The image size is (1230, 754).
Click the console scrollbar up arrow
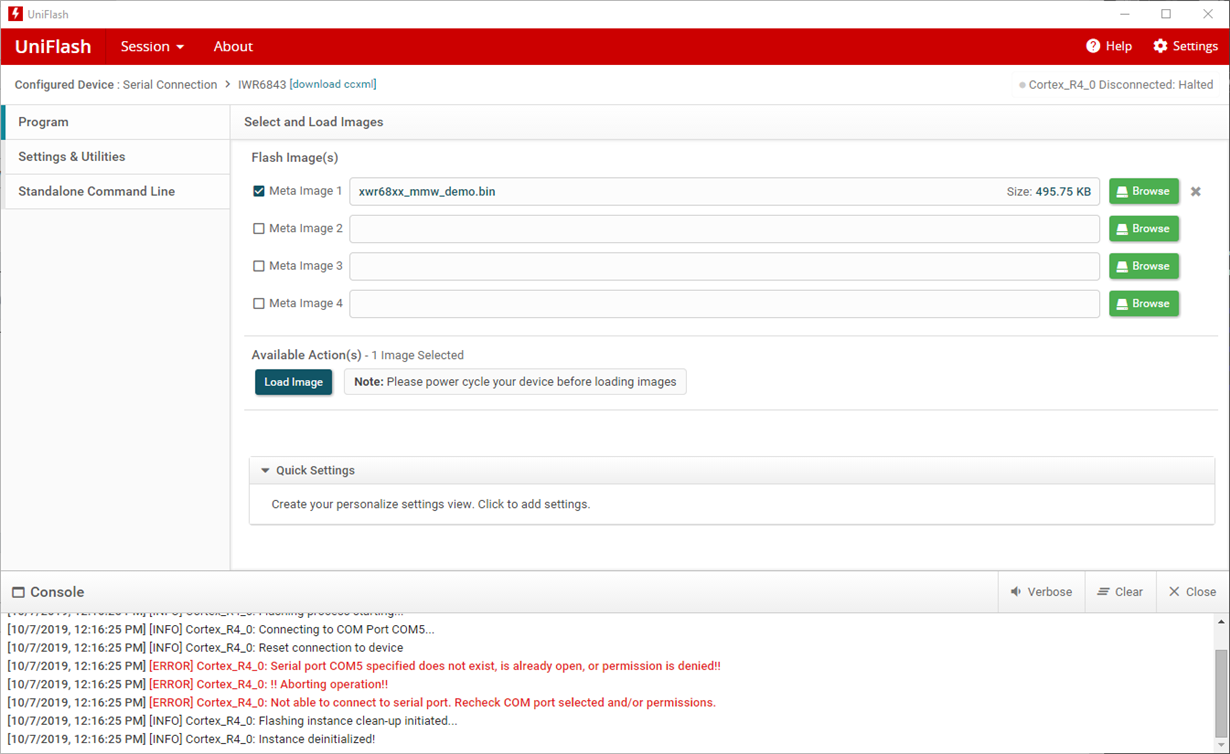[1221, 622]
